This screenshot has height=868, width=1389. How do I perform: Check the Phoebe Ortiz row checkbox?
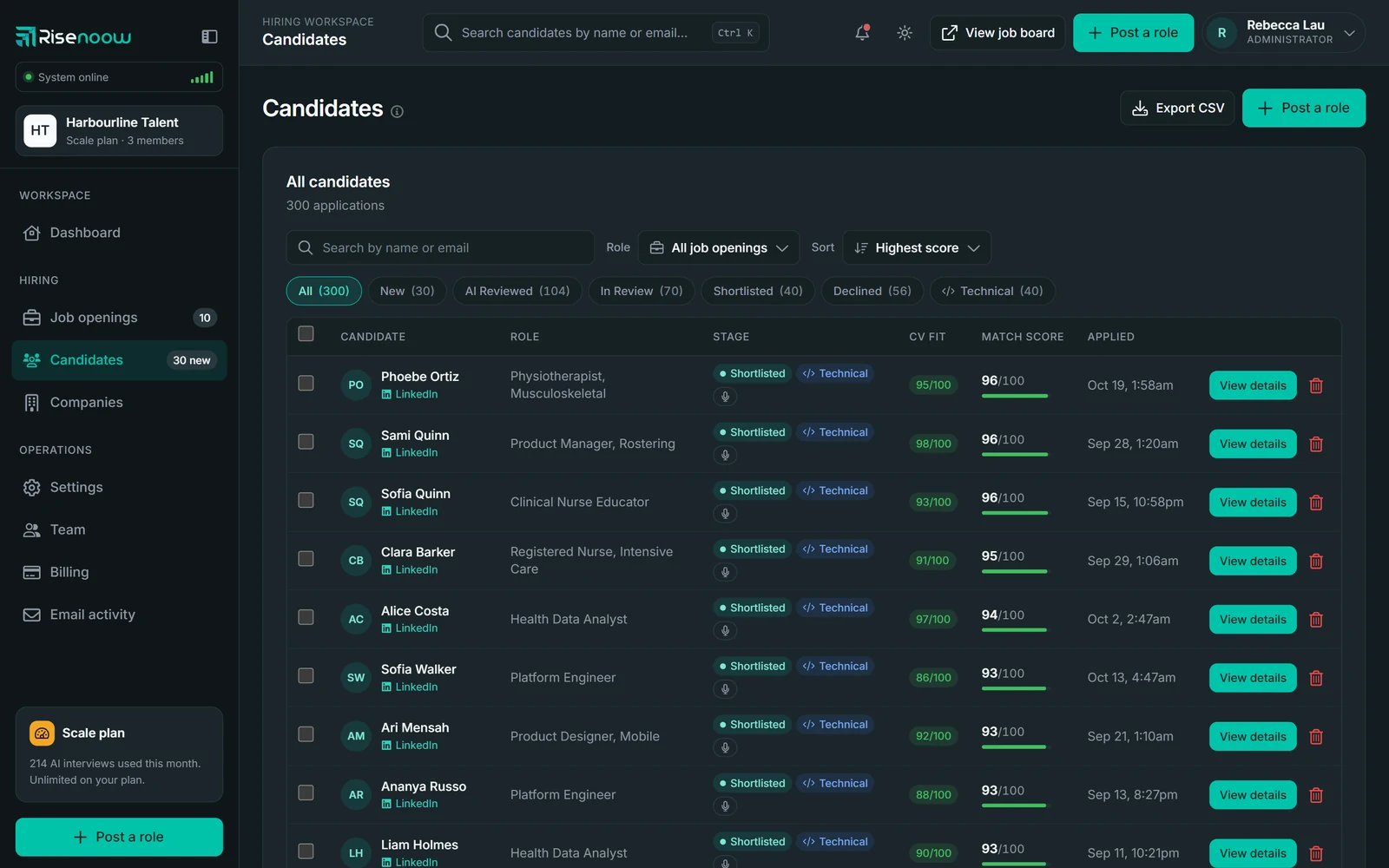306,383
